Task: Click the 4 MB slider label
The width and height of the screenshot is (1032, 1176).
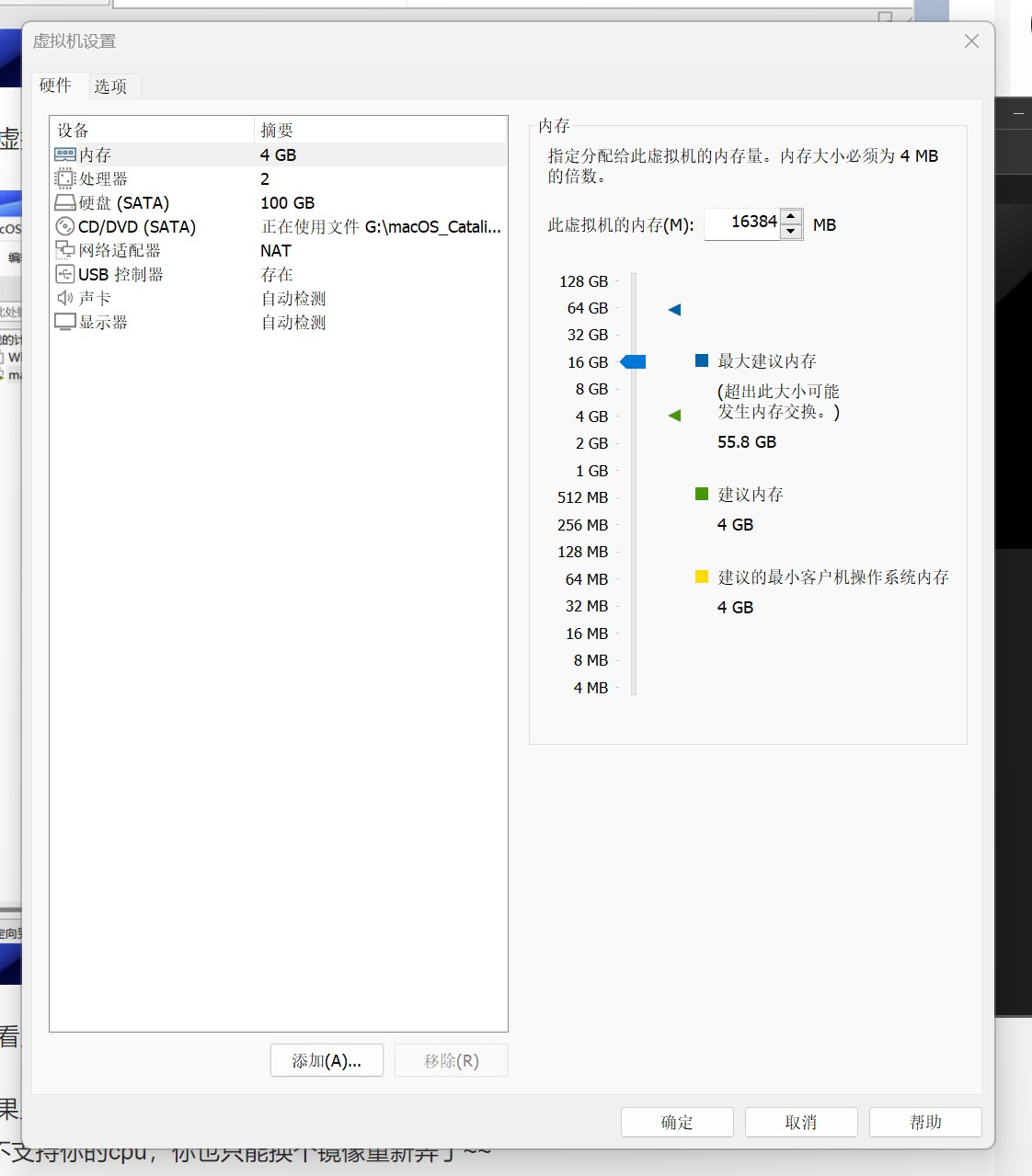Action: tap(591, 688)
